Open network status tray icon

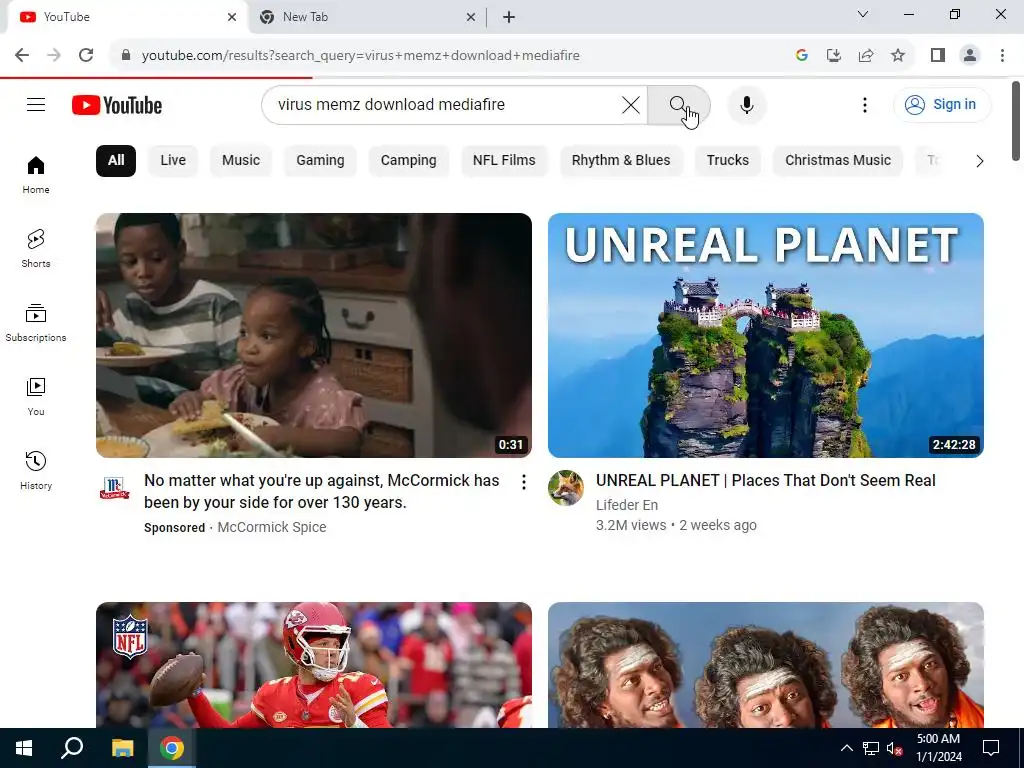coord(871,748)
